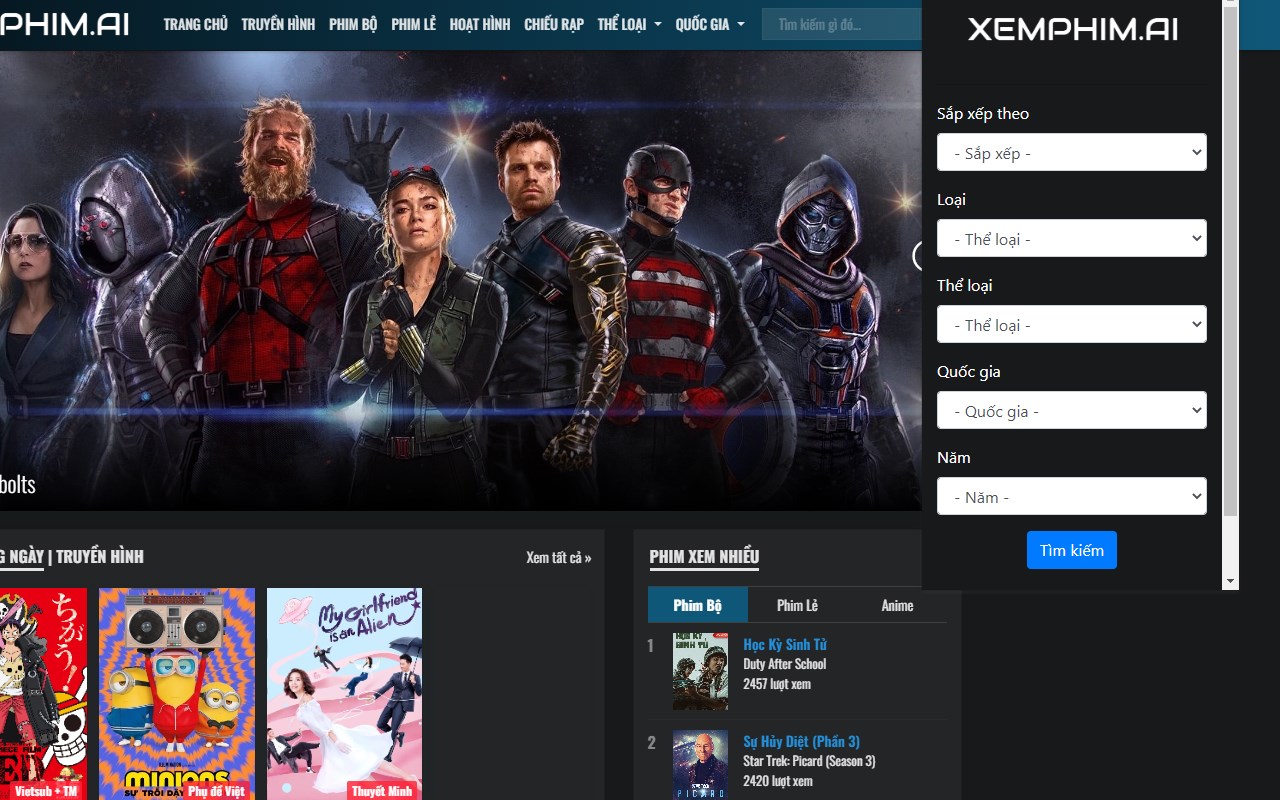Switch to the Phim Lẻ tab
Viewport: 1280px width, 800px height.
[797, 605]
